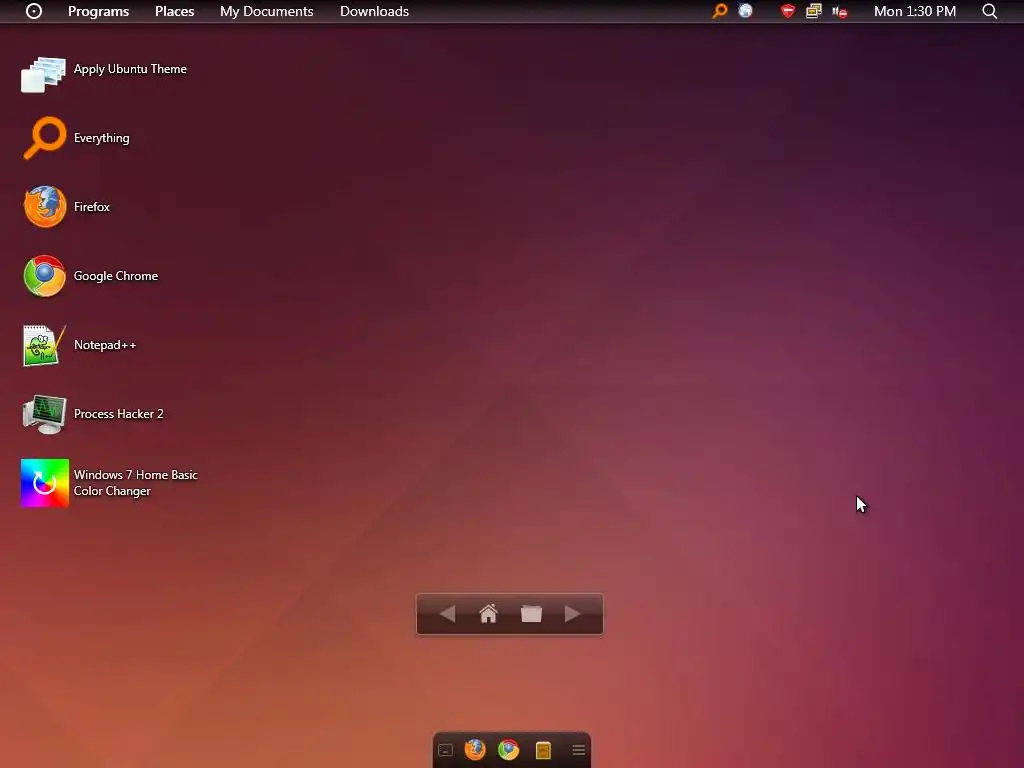Click the Mon 1:30 PM clock
The image size is (1024, 768).
[x=915, y=11]
